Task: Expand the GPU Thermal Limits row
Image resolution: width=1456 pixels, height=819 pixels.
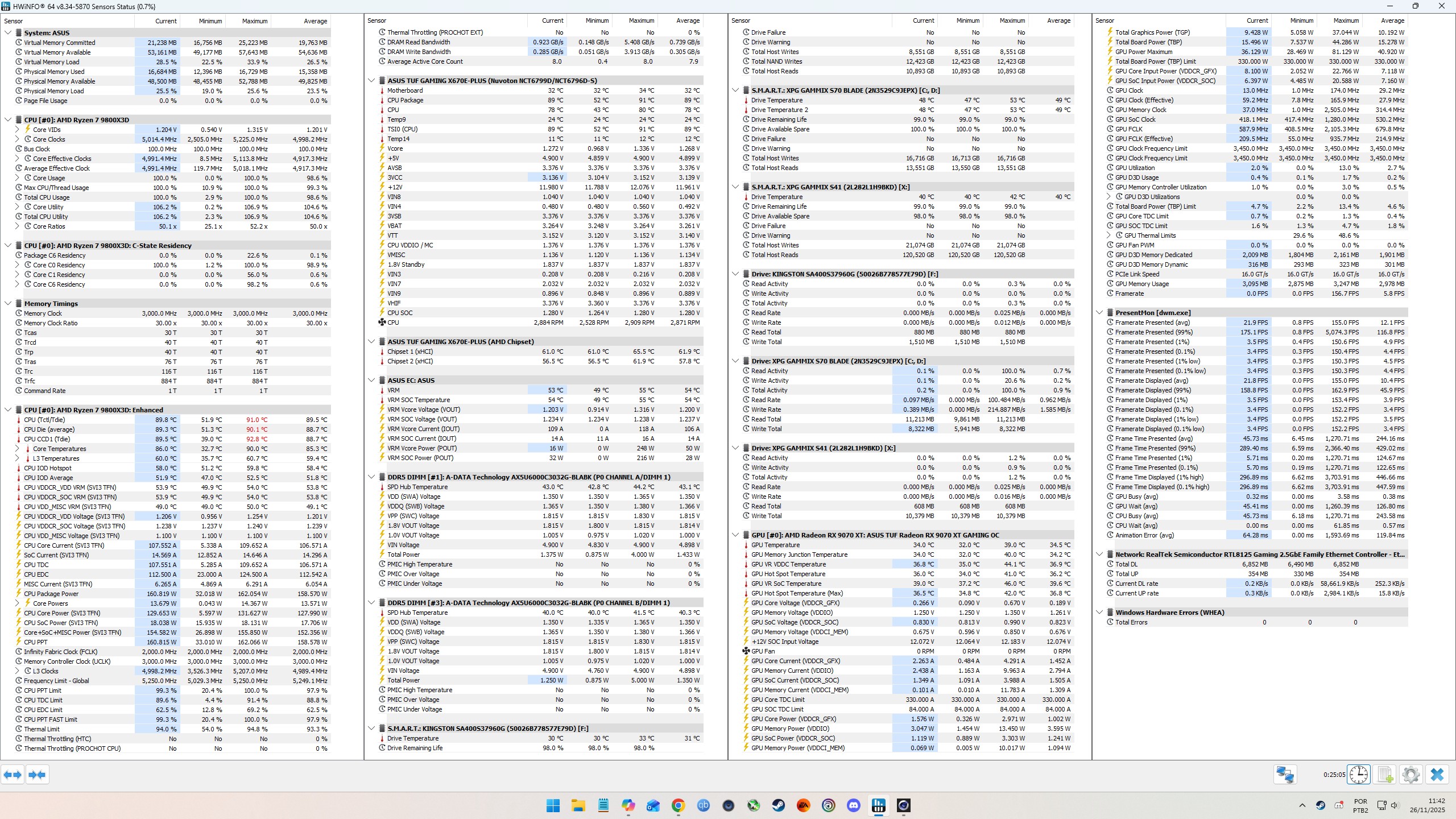Action: pyautogui.click(x=1108, y=235)
